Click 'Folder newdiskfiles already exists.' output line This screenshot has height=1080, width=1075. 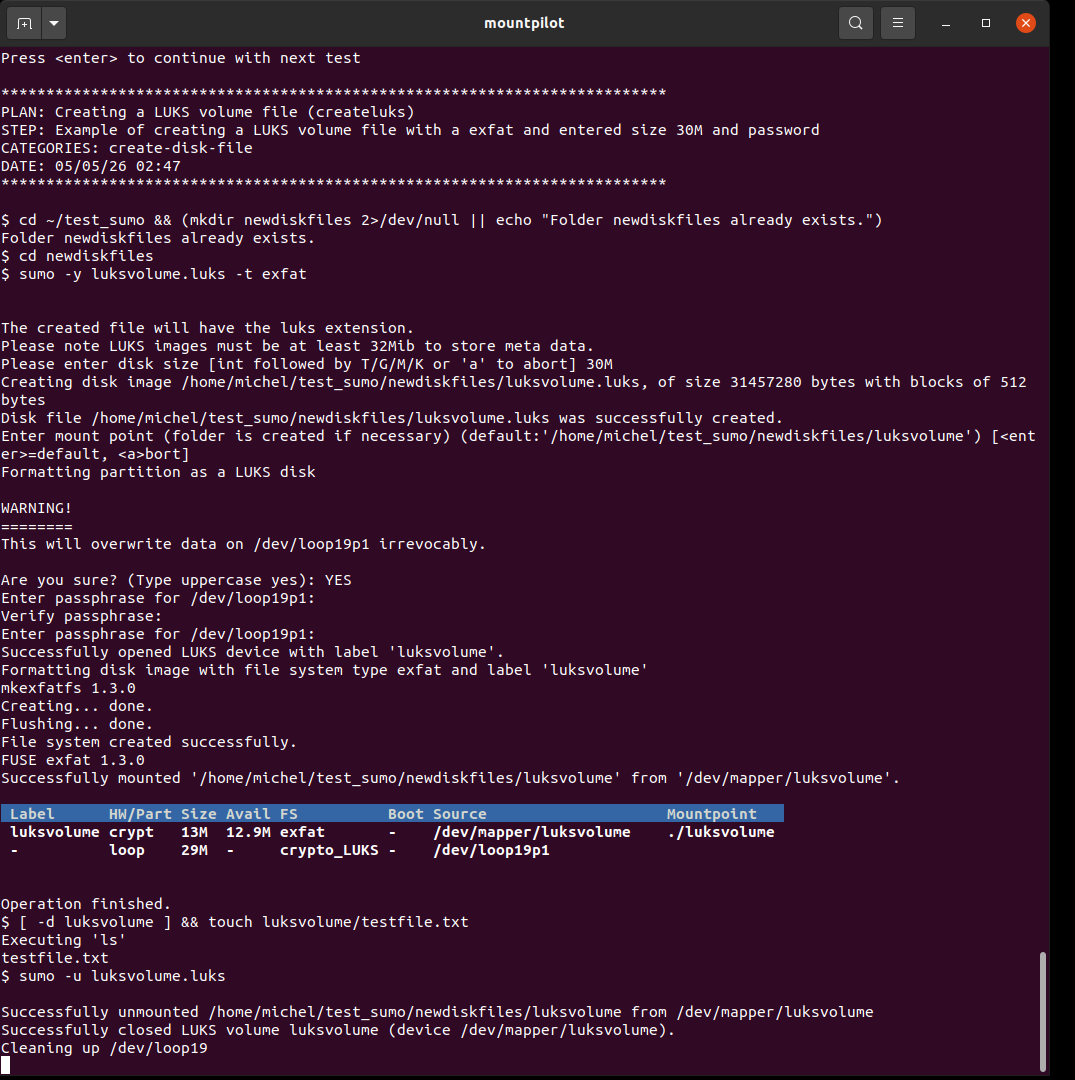[158, 238]
